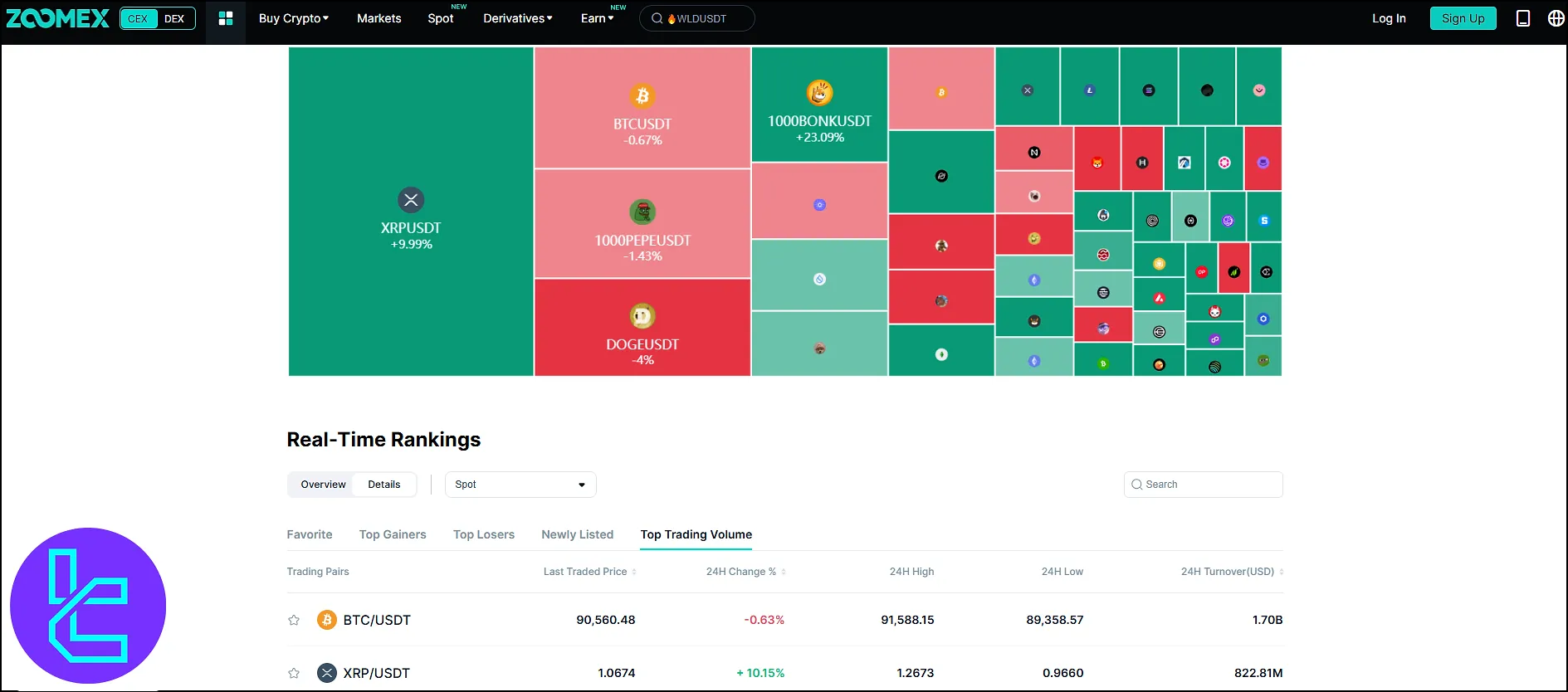The width and height of the screenshot is (1568, 692).
Task: Select the Polygon heatmap tile
Action: (x=1214, y=337)
